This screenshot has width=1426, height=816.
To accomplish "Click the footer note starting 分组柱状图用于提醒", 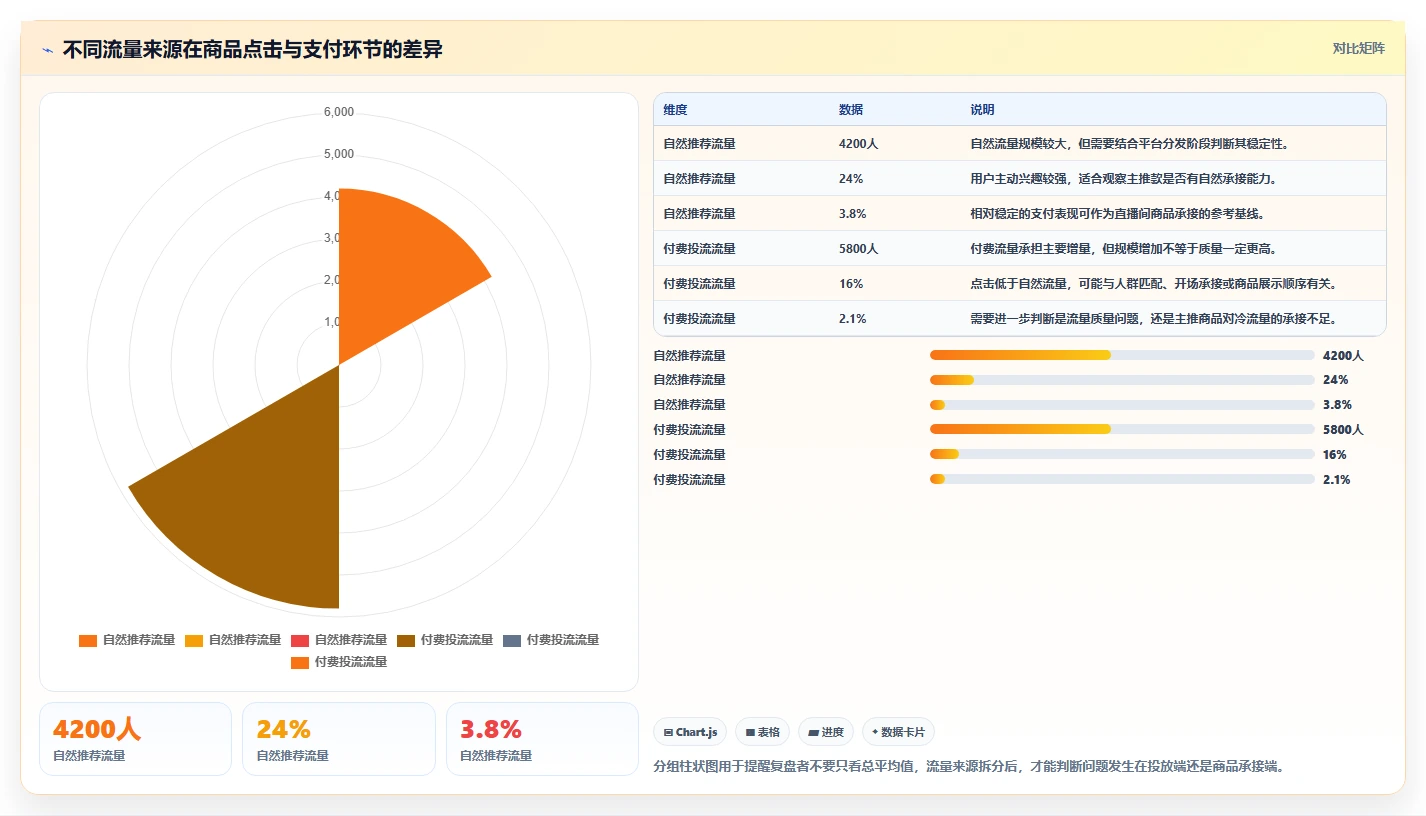I will click(x=968, y=767).
